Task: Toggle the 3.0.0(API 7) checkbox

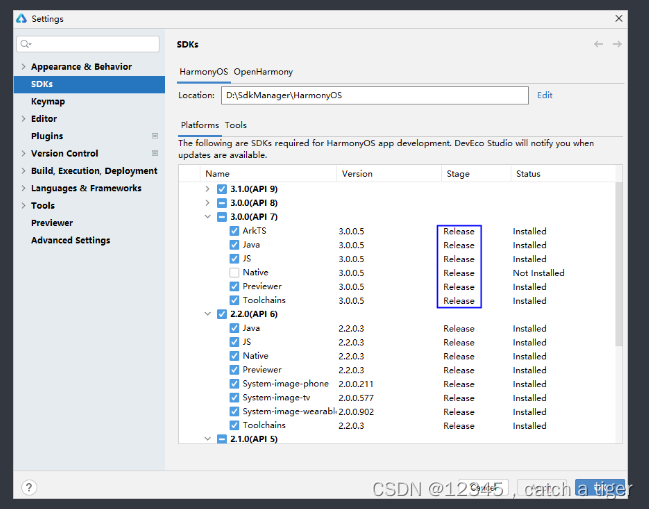Action: point(222,217)
